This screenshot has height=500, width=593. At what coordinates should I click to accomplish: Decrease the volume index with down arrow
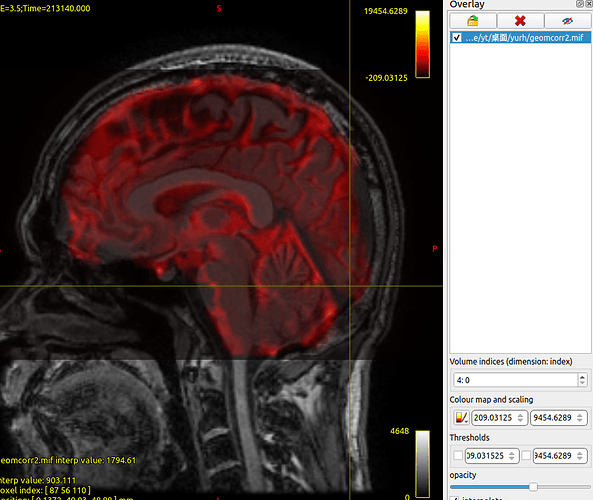(582, 383)
